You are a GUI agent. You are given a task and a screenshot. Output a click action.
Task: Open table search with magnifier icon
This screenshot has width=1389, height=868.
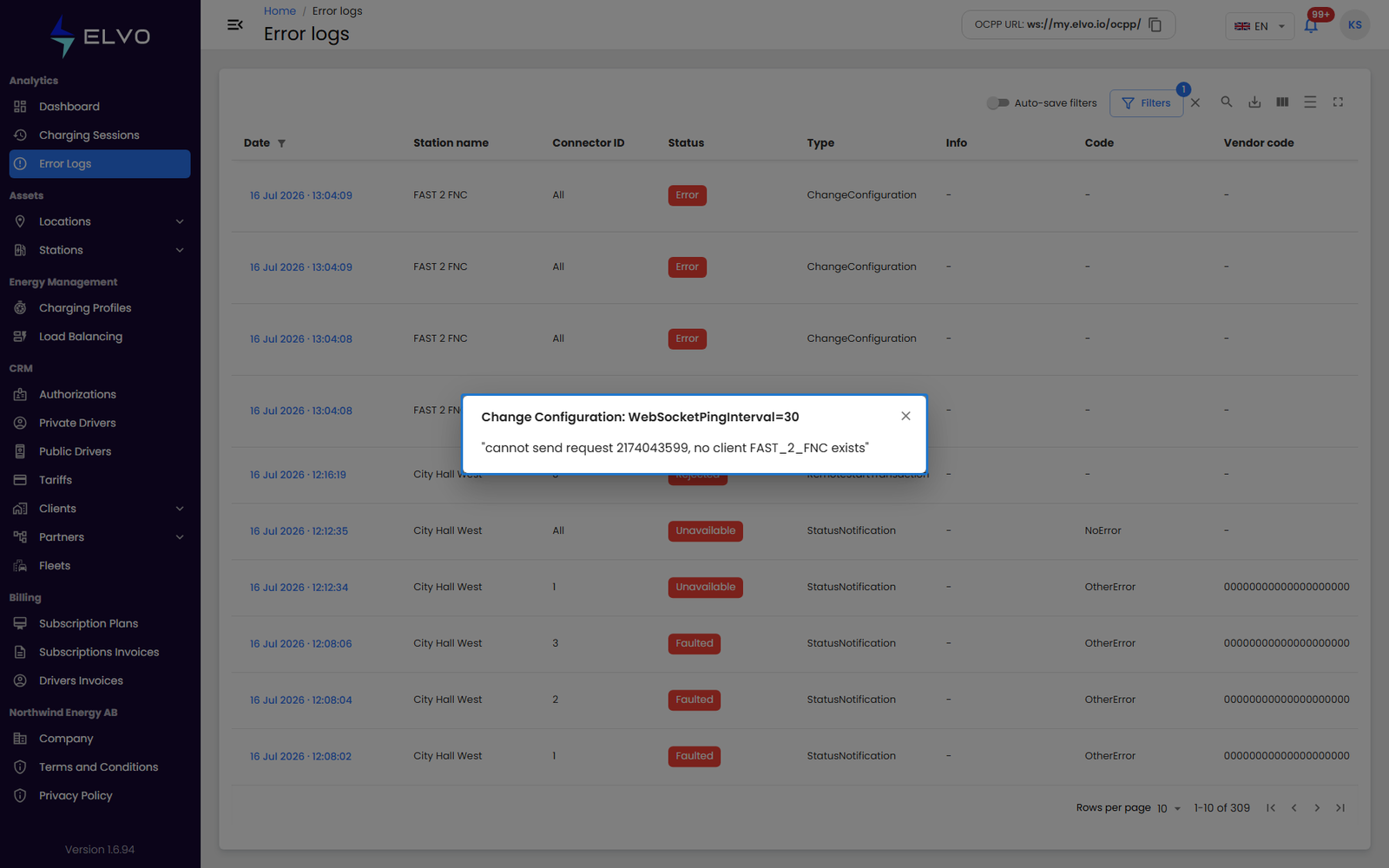point(1227,102)
